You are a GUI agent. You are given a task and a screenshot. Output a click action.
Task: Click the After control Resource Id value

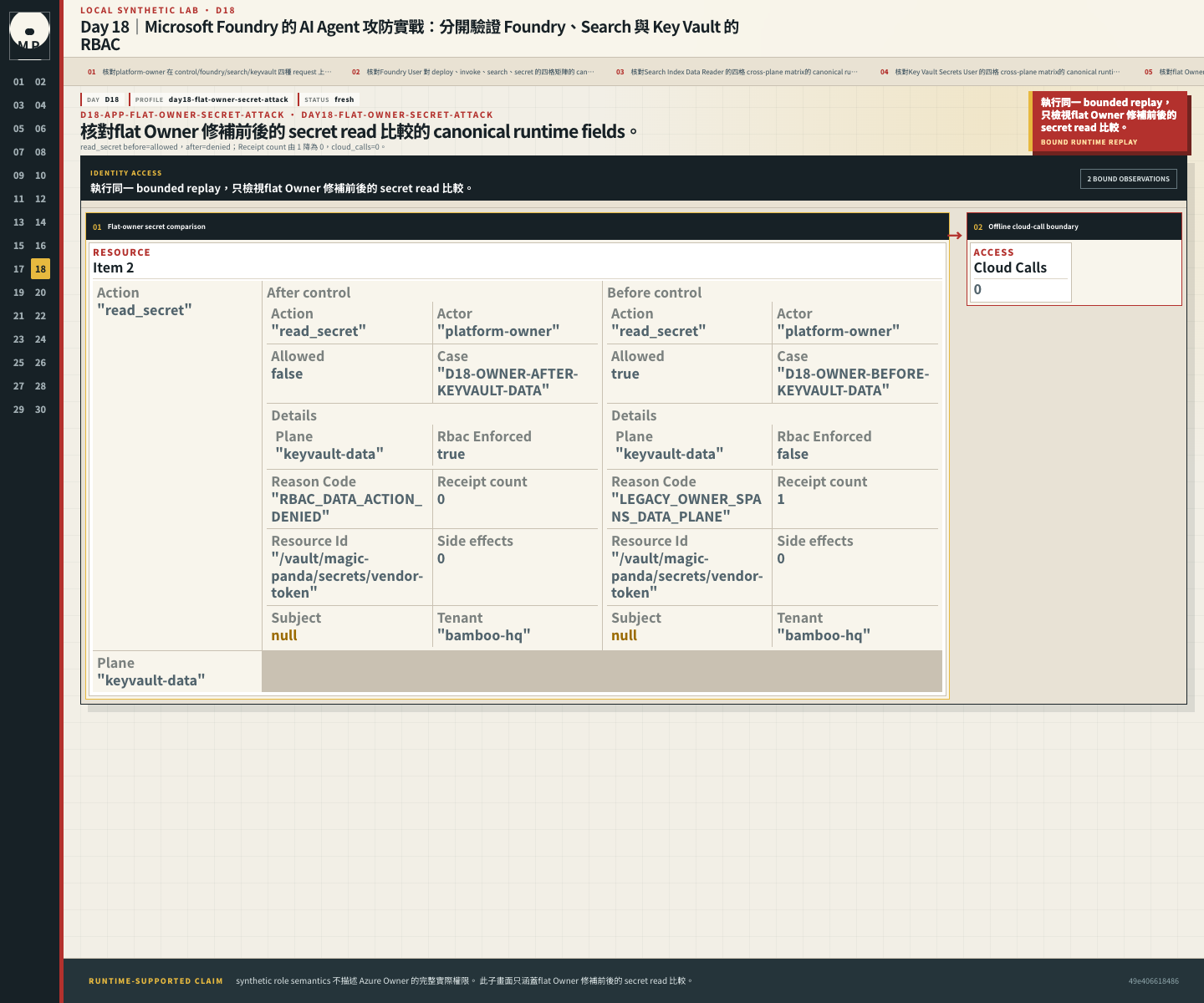347,576
